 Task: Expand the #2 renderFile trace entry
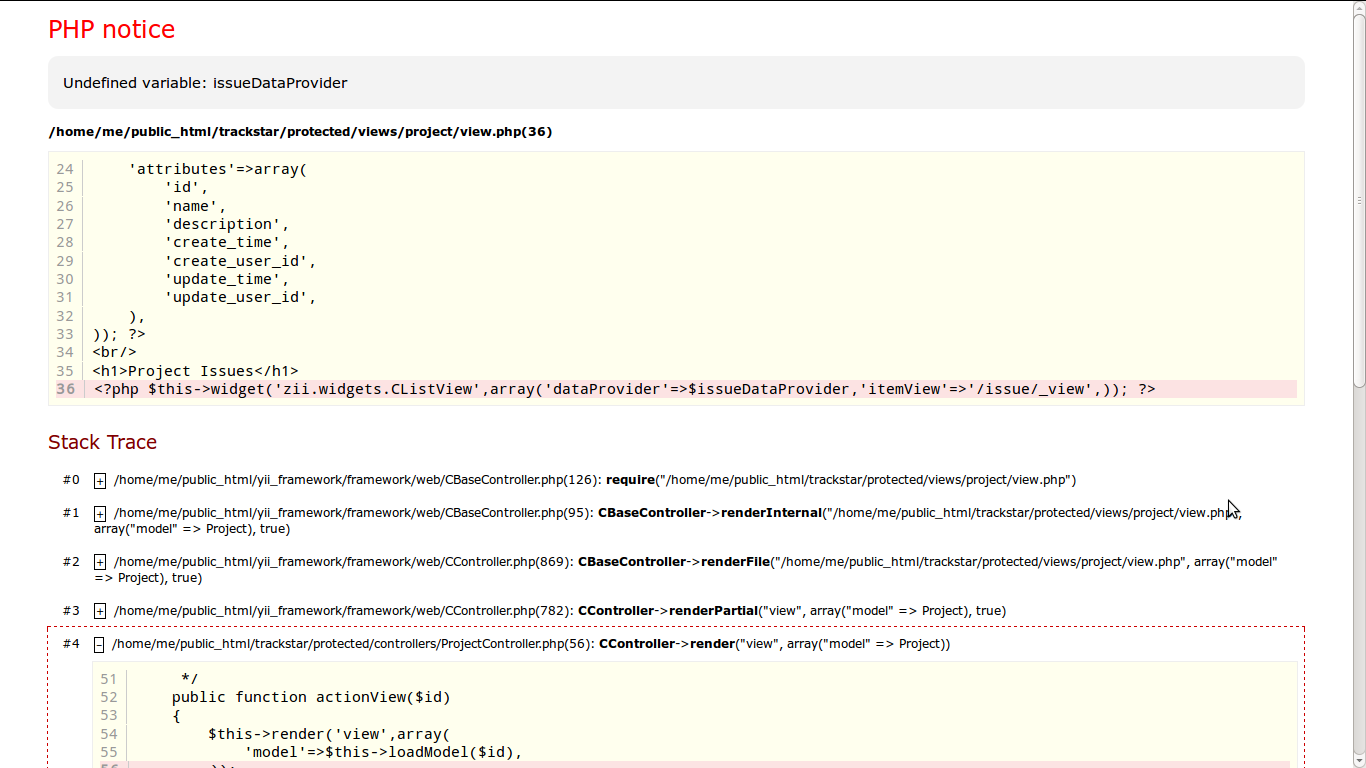tap(100, 563)
